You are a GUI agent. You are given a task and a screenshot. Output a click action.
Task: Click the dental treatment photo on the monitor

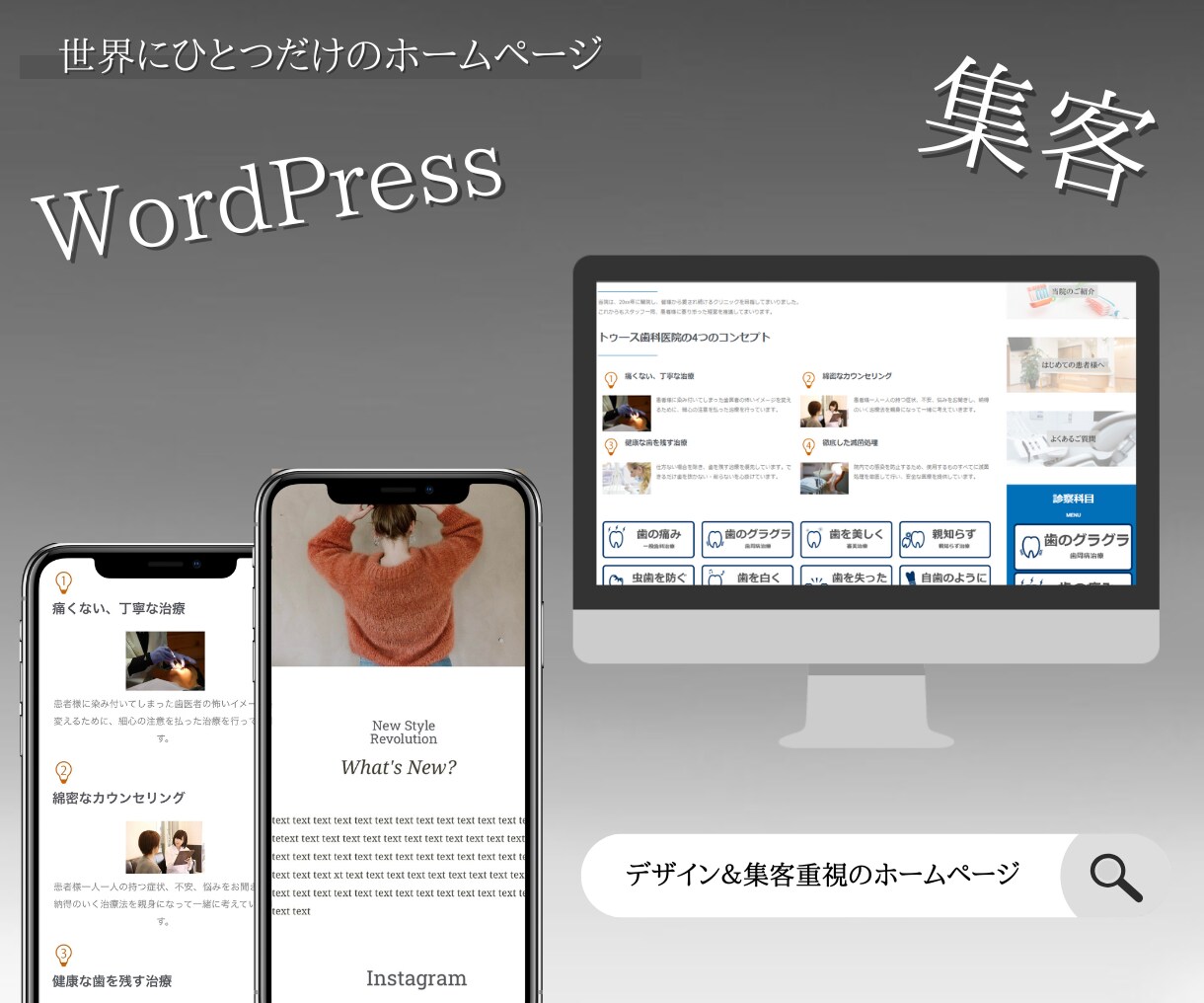point(627,413)
